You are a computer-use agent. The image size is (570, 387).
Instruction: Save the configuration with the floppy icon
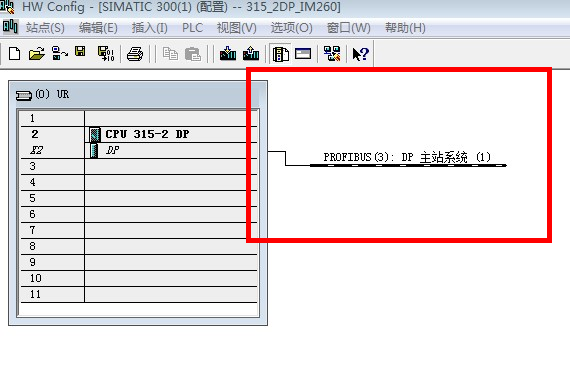pos(80,52)
